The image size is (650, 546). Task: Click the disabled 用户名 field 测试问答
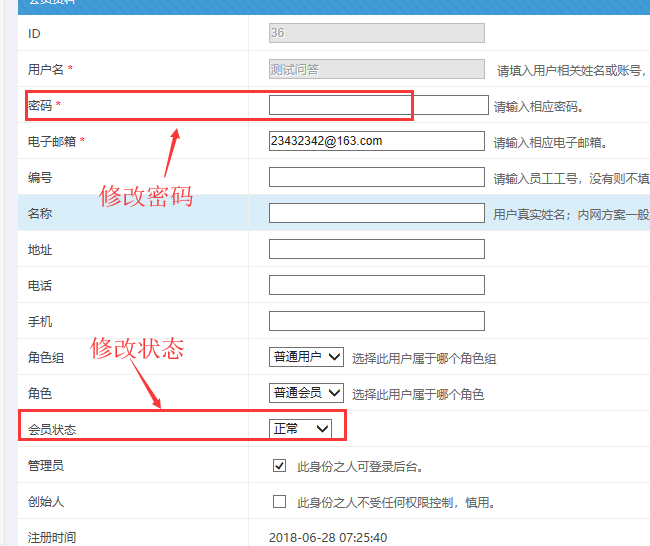tap(376, 69)
